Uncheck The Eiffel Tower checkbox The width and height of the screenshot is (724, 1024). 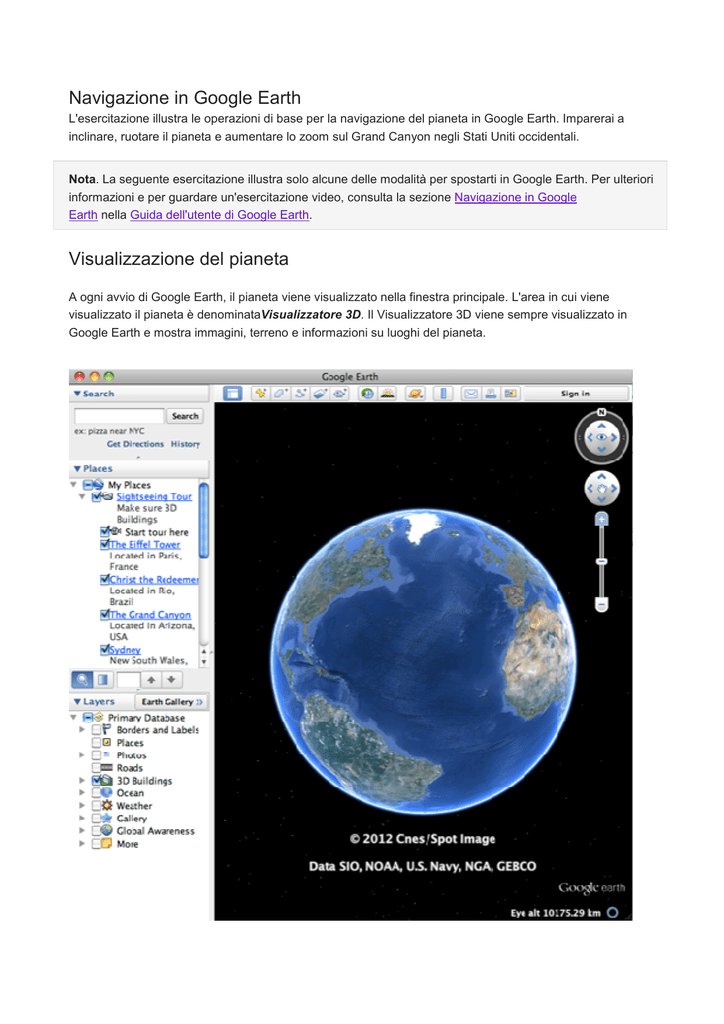105,544
